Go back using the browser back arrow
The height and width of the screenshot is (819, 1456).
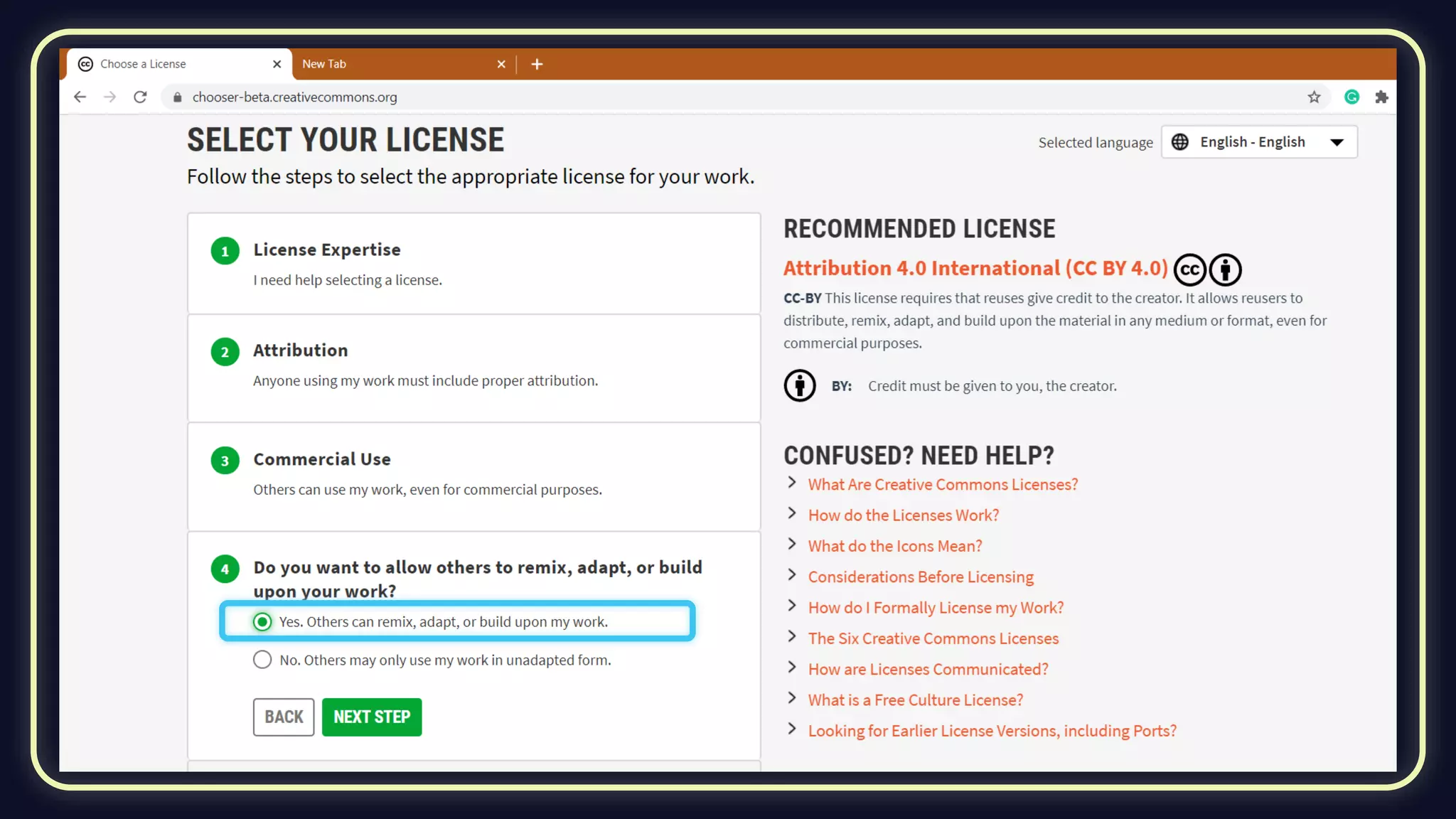click(80, 97)
